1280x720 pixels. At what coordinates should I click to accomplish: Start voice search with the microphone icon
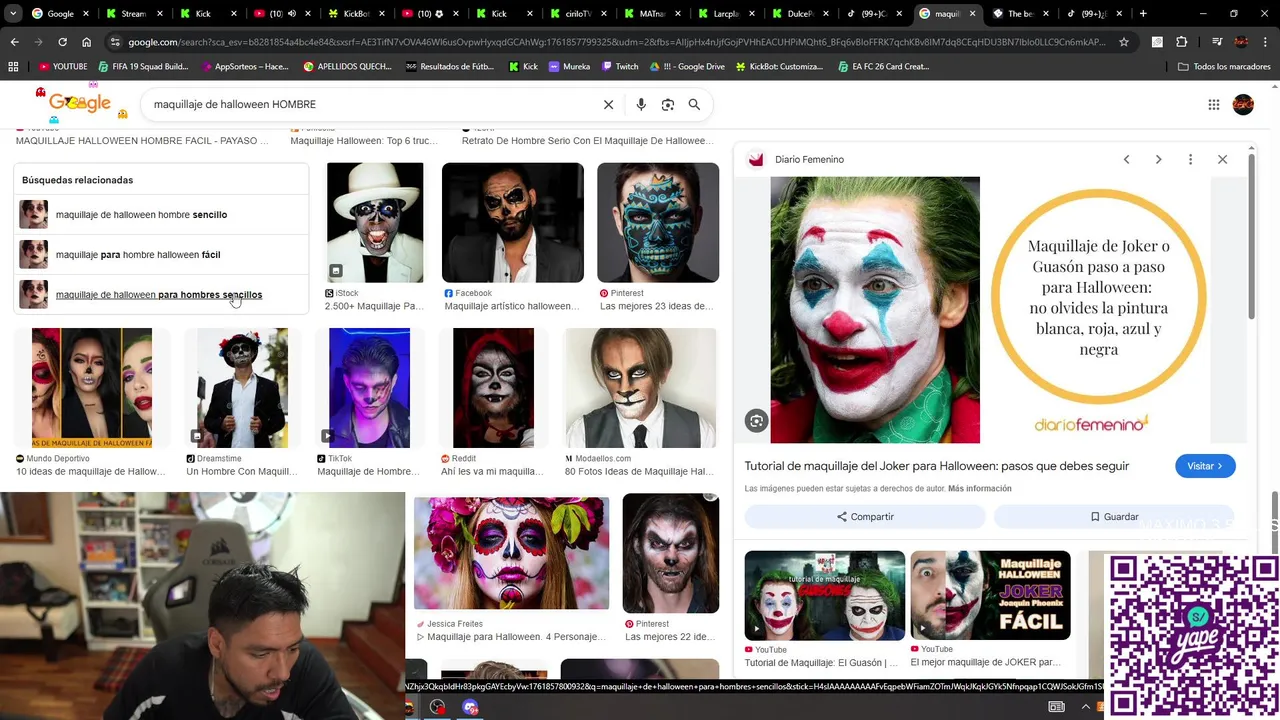tap(641, 104)
